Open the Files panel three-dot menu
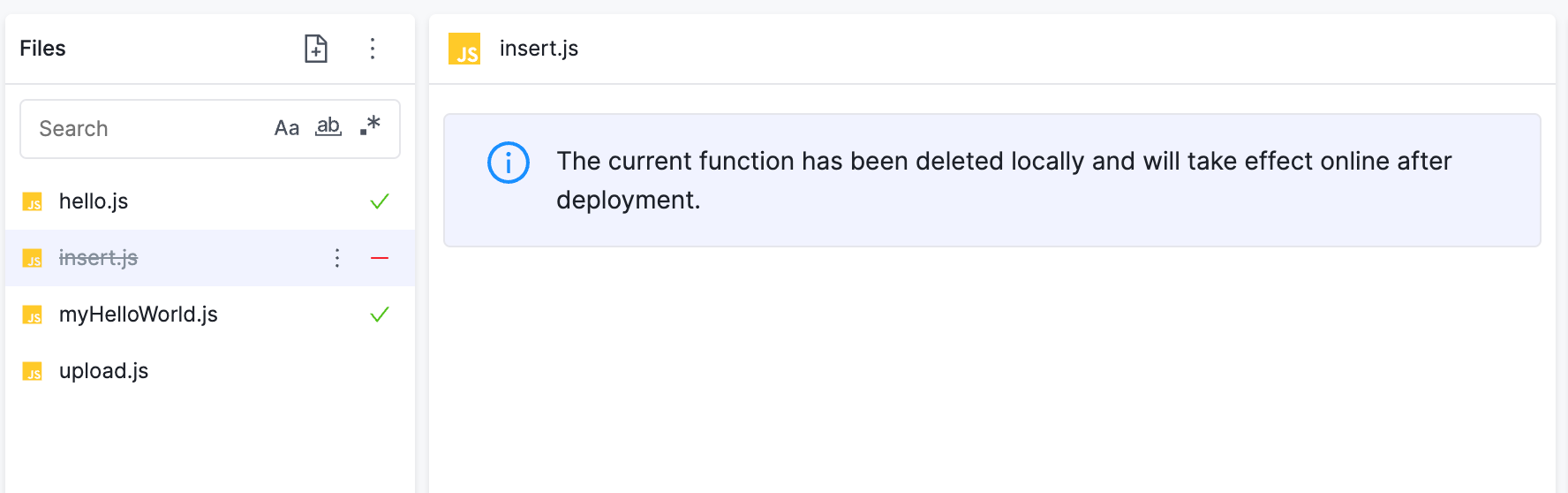This screenshot has height=493, width=1568. tap(373, 49)
